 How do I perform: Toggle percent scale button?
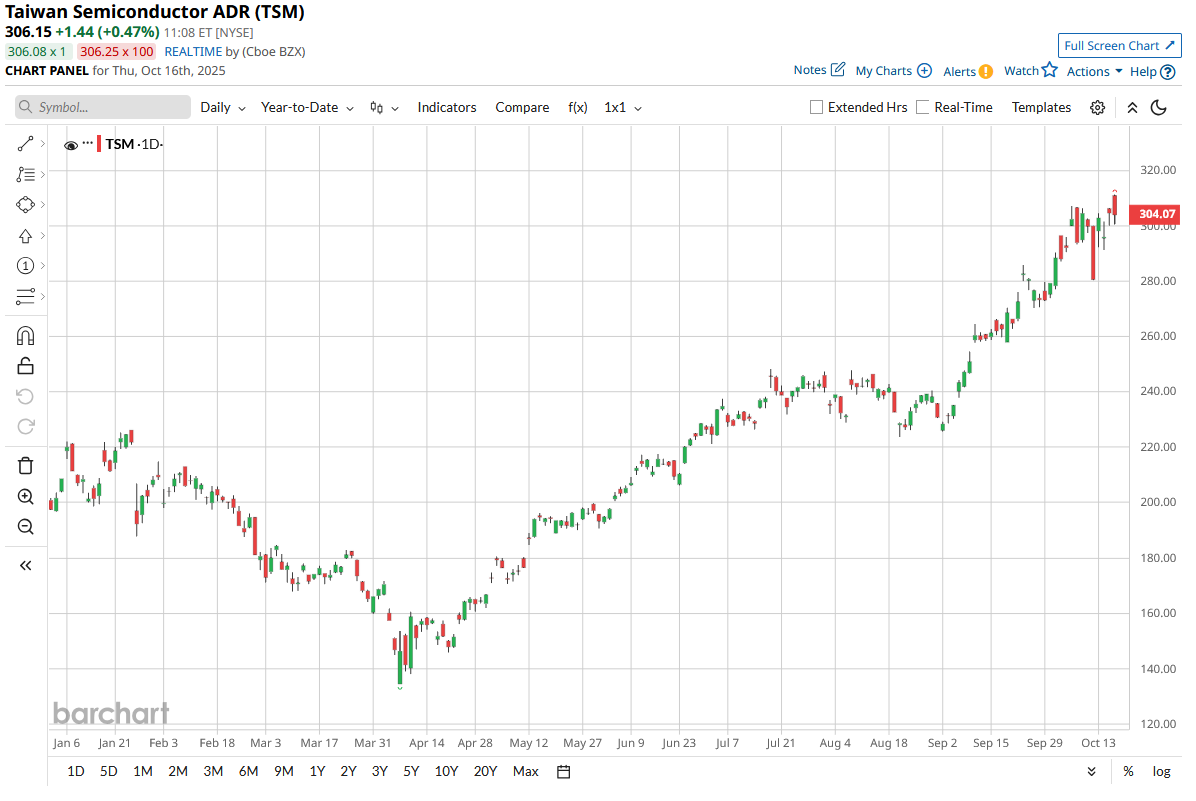tap(1128, 772)
